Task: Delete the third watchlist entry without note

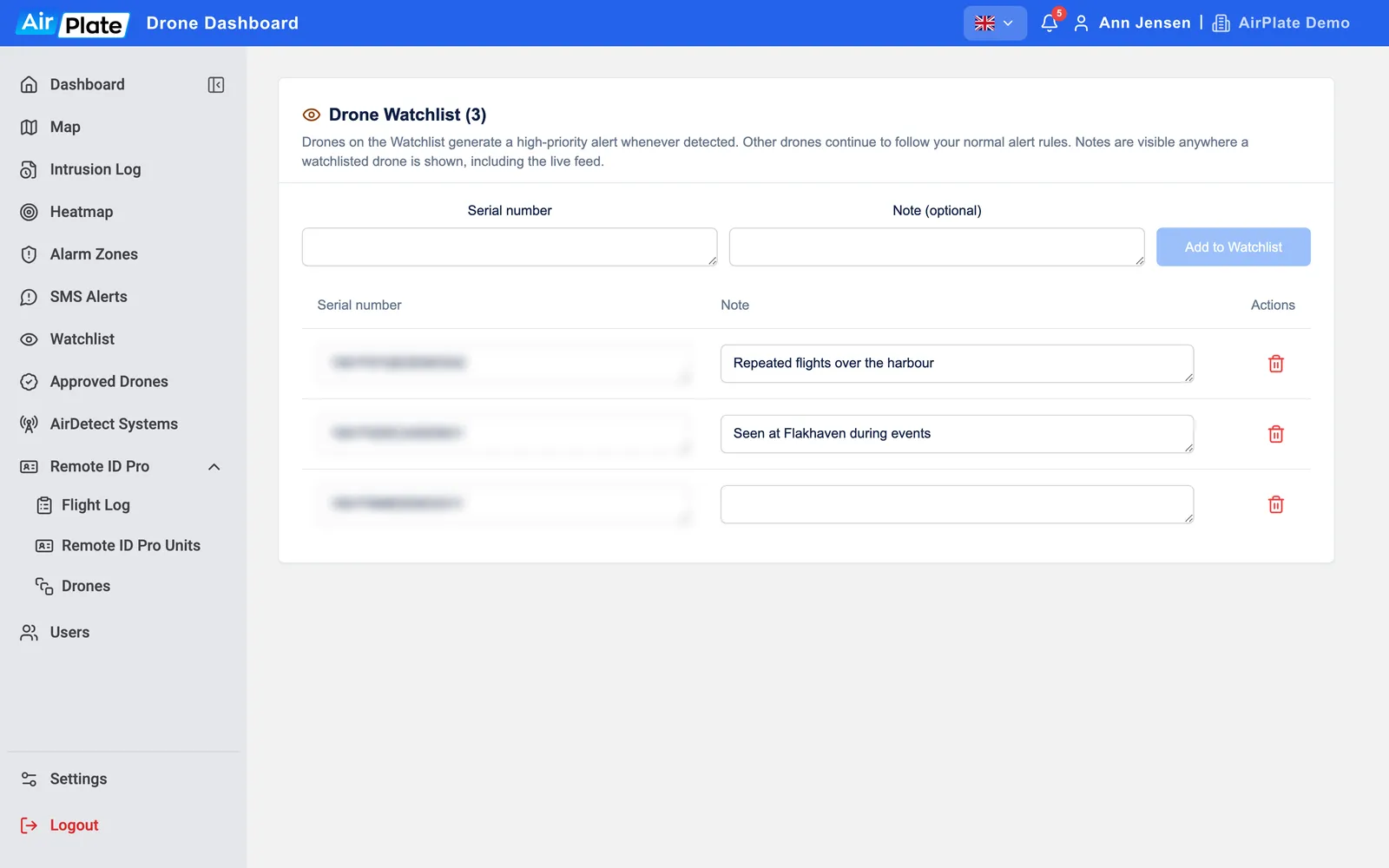Action: coord(1275,504)
